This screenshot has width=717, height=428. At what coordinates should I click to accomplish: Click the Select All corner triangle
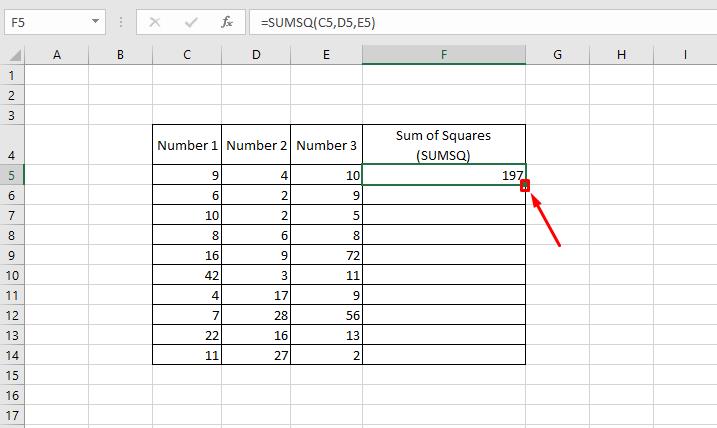click(15, 55)
